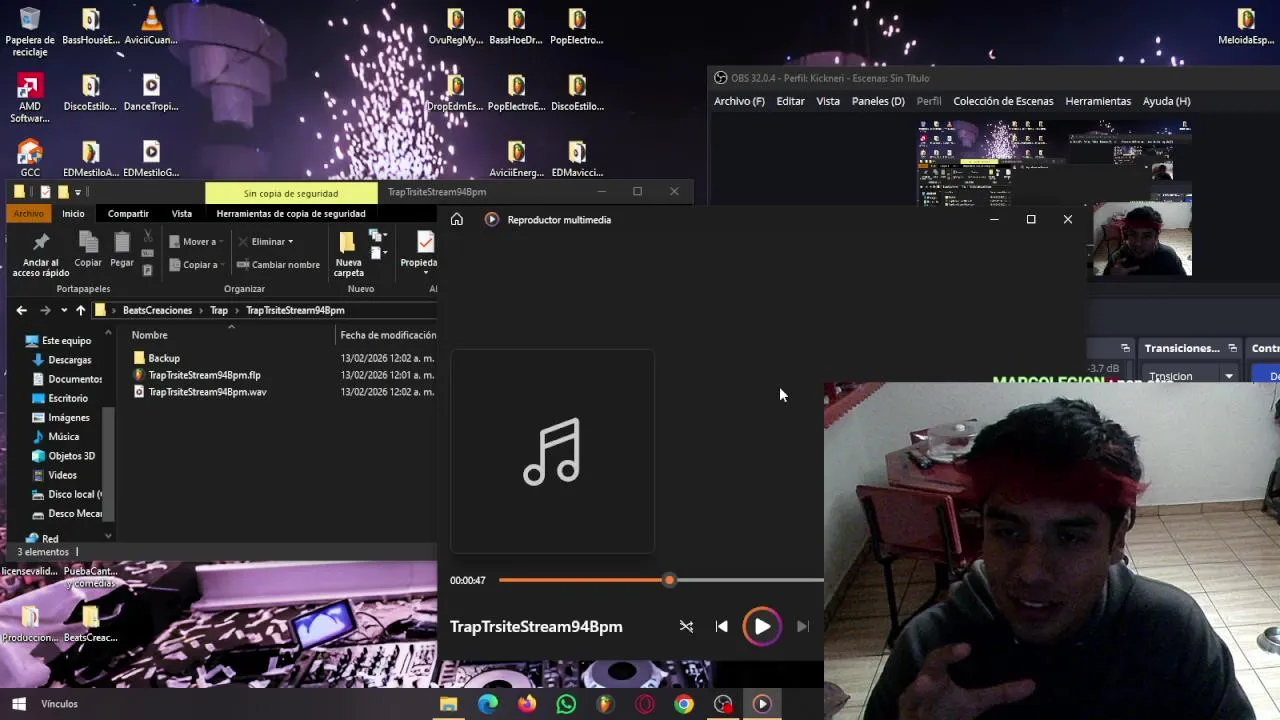Open Google Chrome from the taskbar

pyautogui.click(x=684, y=704)
